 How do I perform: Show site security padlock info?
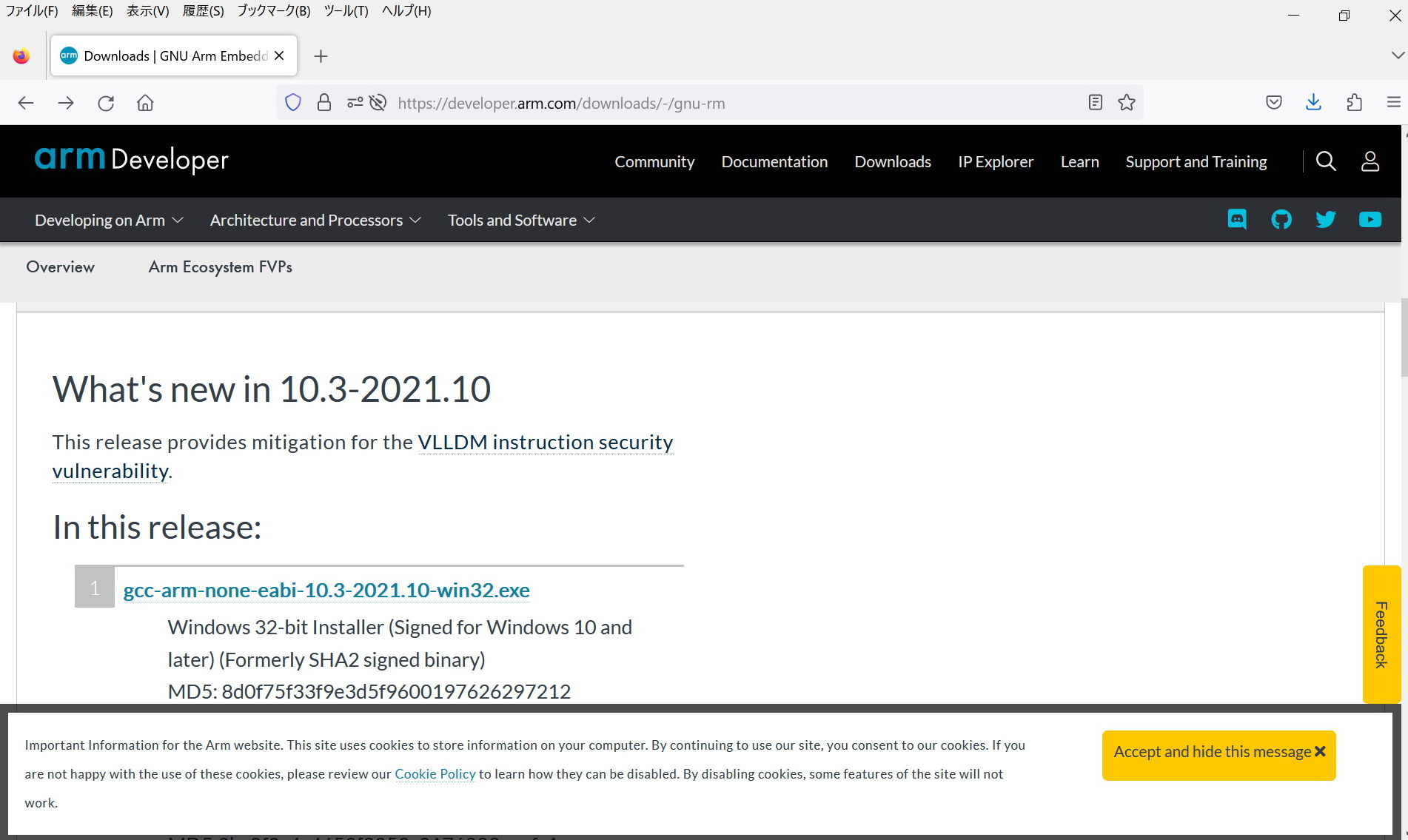pyautogui.click(x=324, y=103)
